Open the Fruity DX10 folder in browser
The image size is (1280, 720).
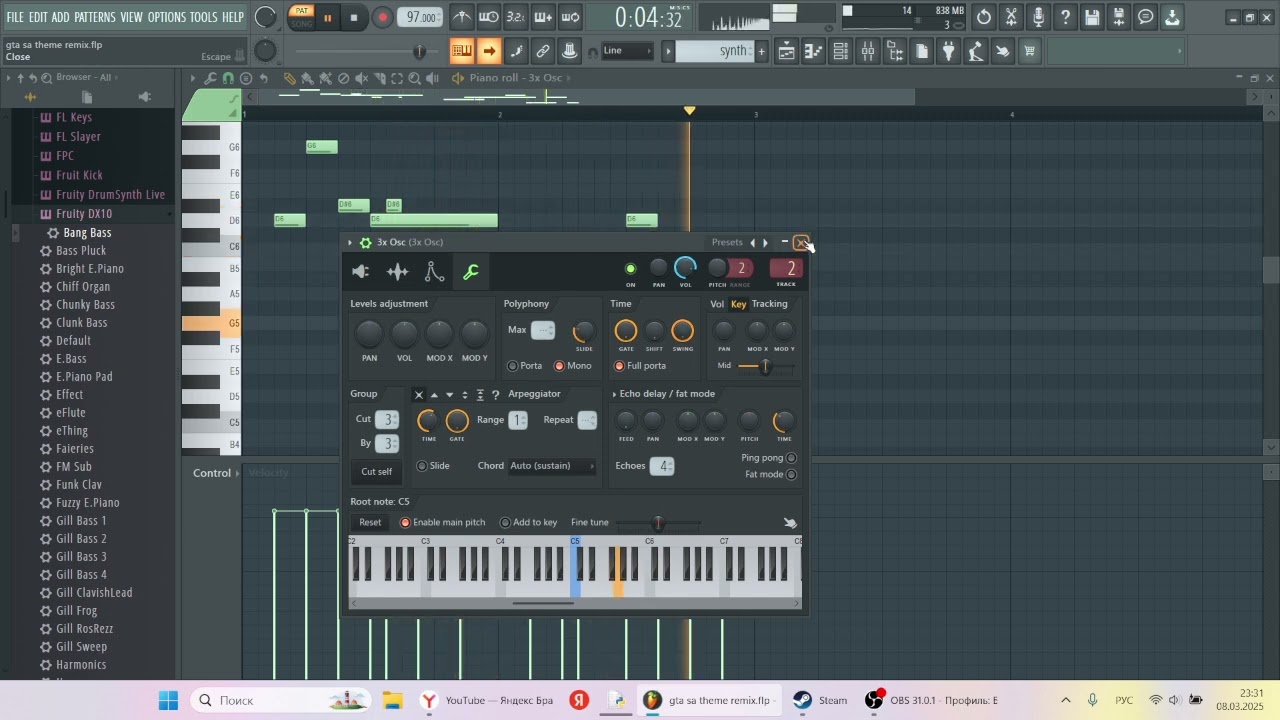pyautogui.click(x=84, y=214)
